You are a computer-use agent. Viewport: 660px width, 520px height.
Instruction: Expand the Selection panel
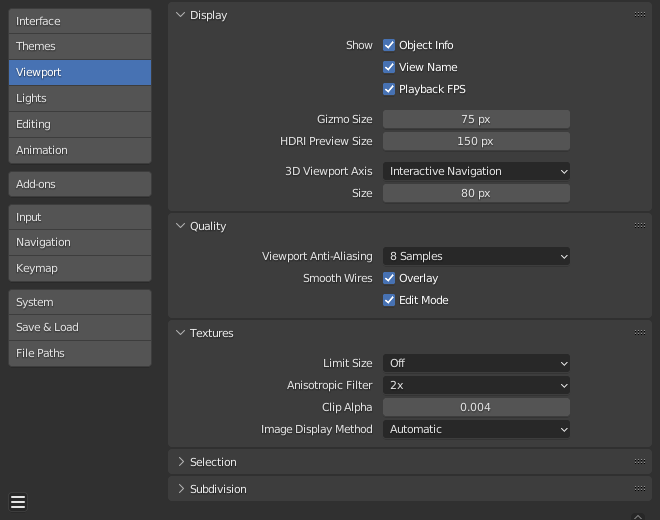click(x=213, y=462)
